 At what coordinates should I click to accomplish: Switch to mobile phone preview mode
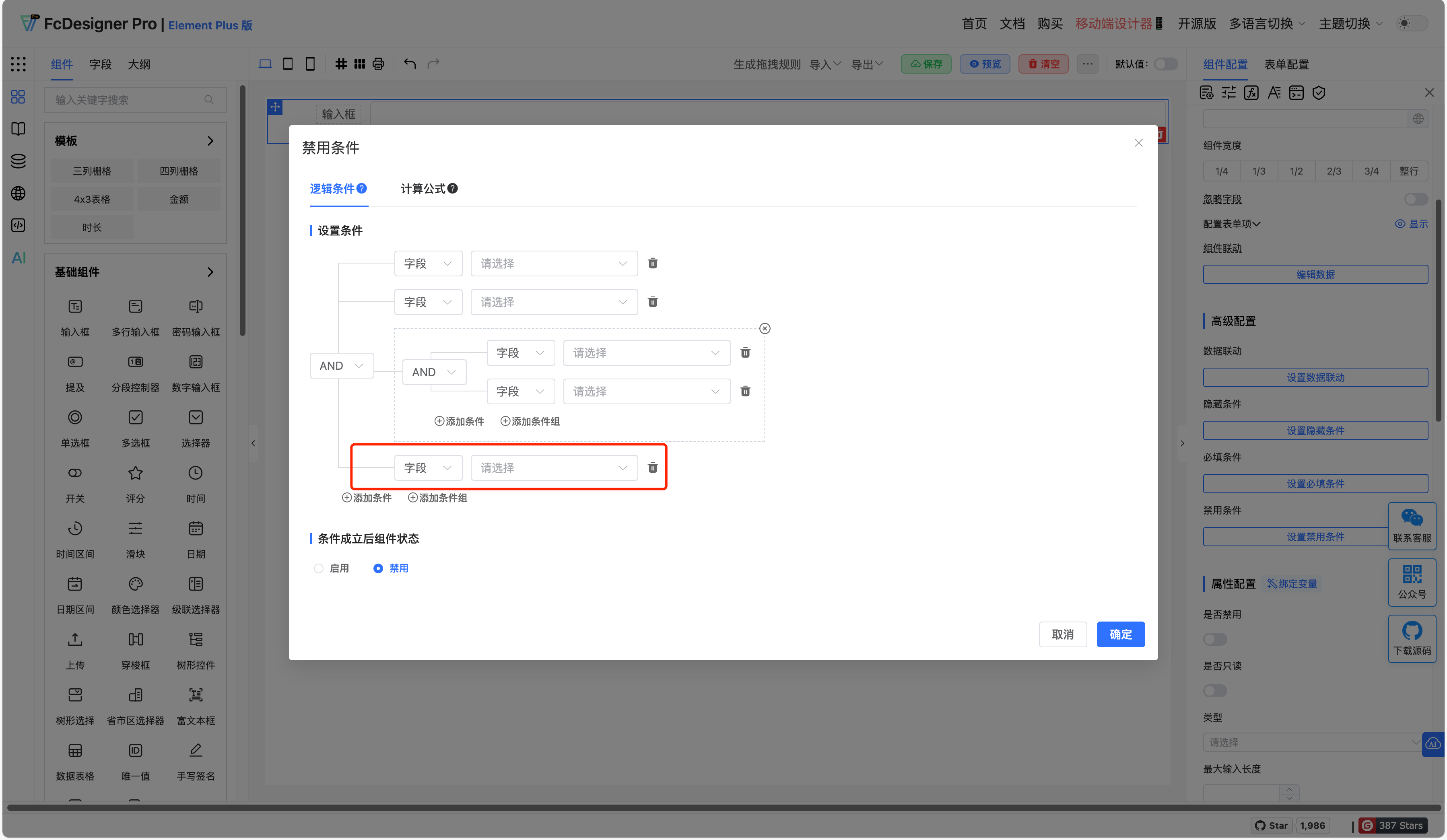(x=310, y=64)
